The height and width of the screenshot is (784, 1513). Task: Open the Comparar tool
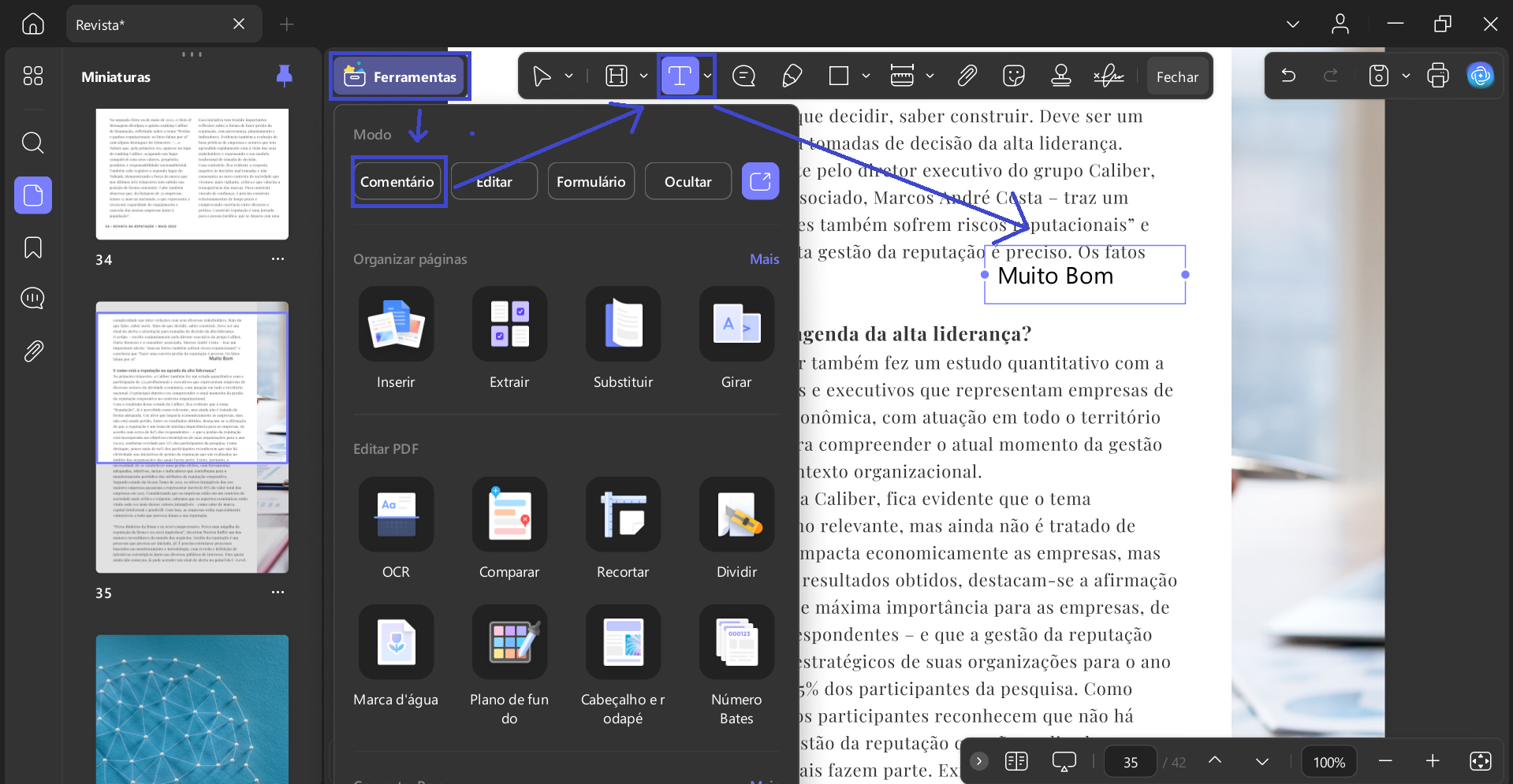[509, 529]
